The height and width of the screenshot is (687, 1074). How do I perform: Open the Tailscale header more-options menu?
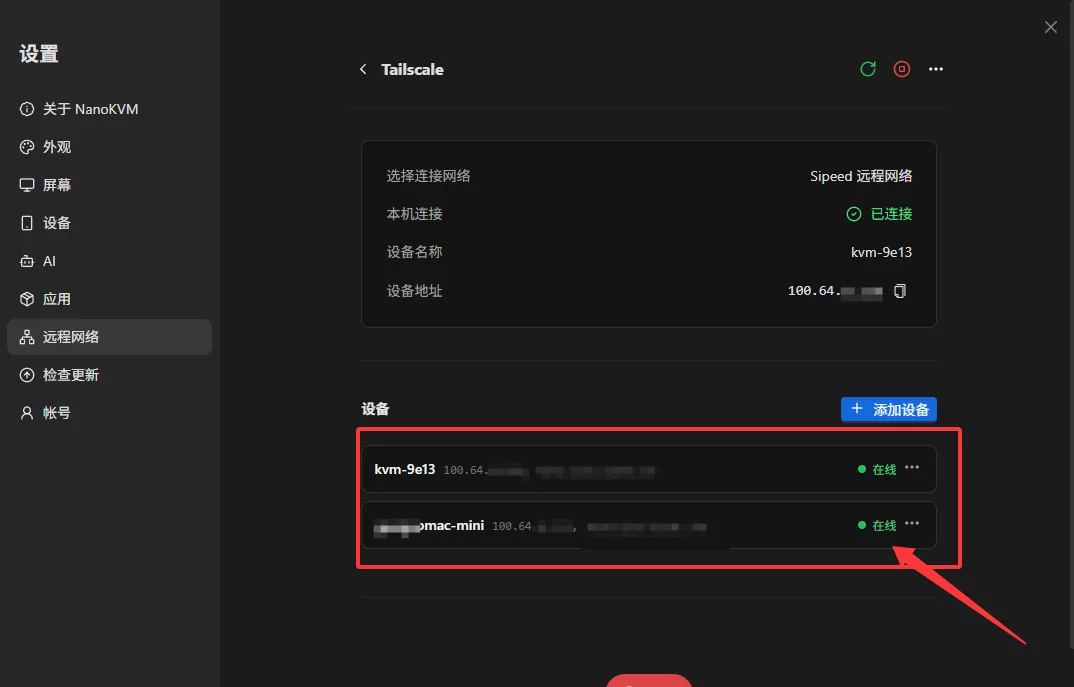click(x=936, y=69)
